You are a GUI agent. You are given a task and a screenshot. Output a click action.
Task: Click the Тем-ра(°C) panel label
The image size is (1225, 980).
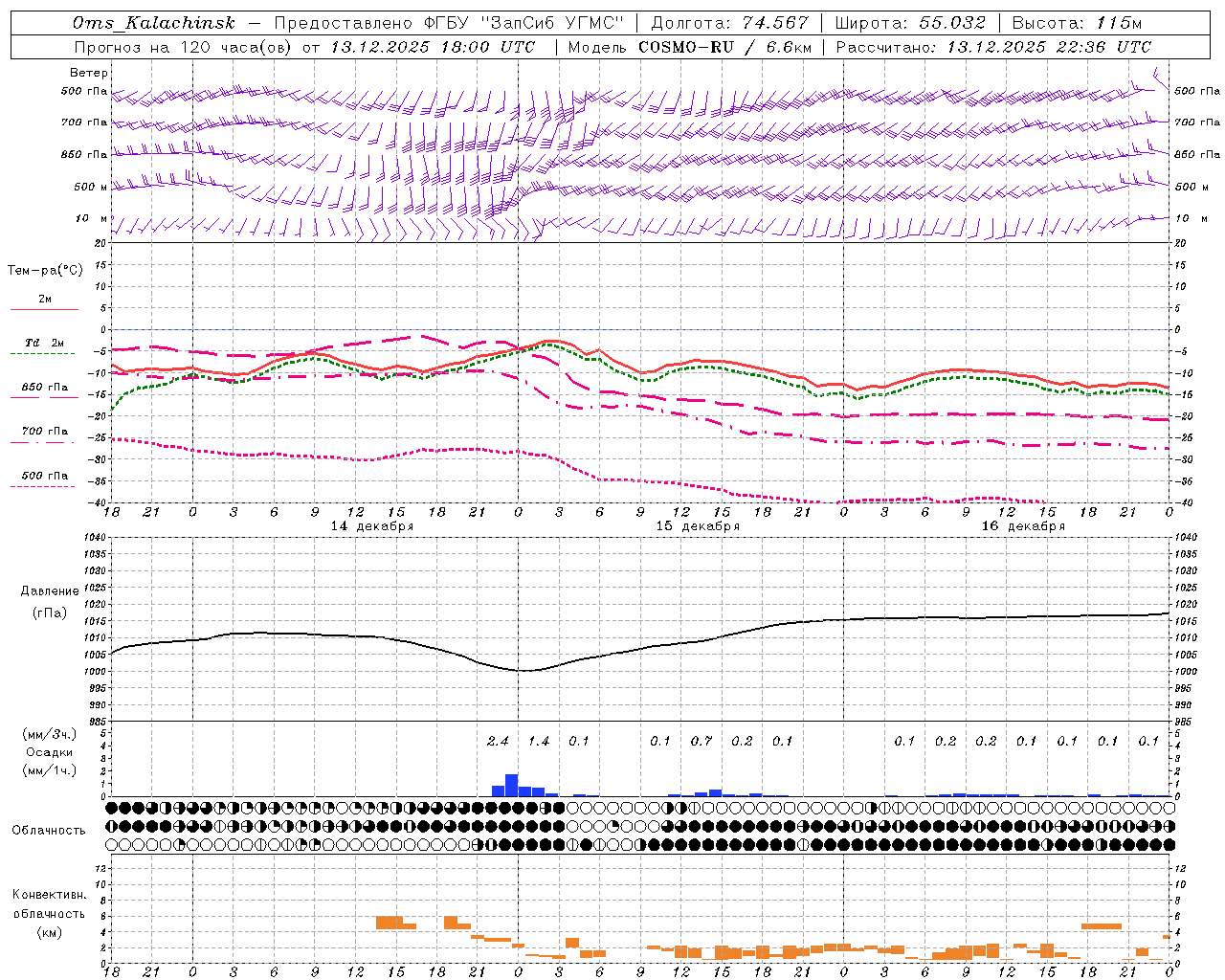click(45, 271)
